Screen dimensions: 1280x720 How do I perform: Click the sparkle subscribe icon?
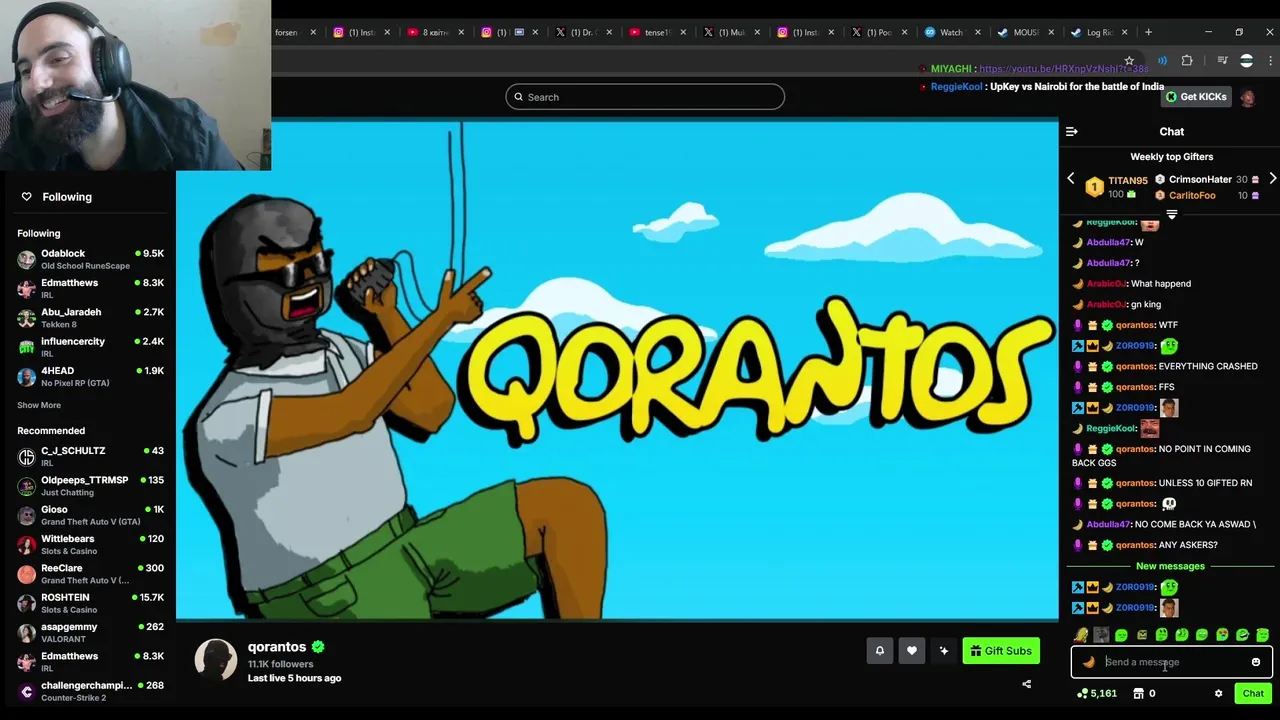(944, 651)
